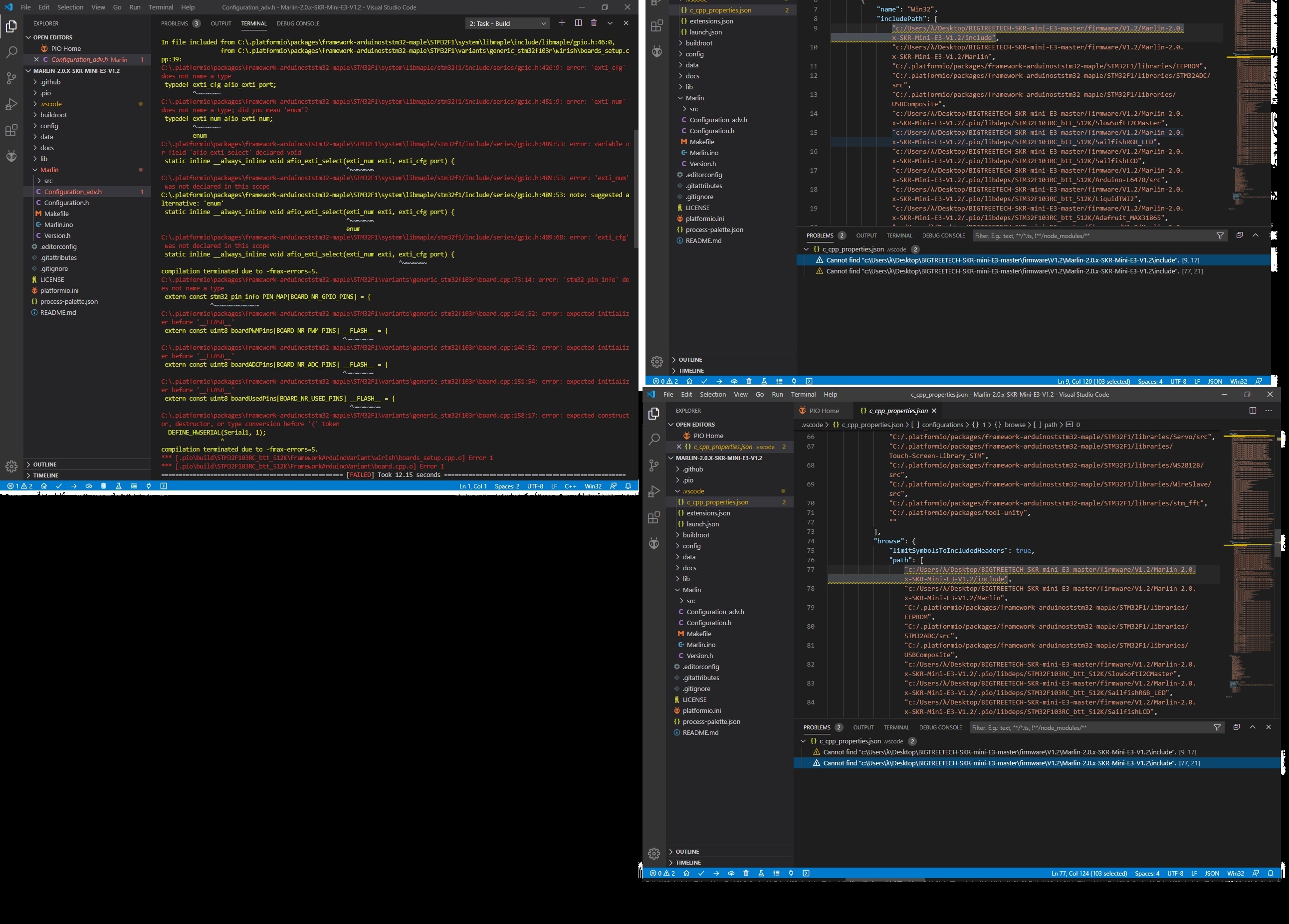This screenshot has width=1289, height=924.
Task: Click split editor icon in bottom-right window
Action: (1253, 410)
